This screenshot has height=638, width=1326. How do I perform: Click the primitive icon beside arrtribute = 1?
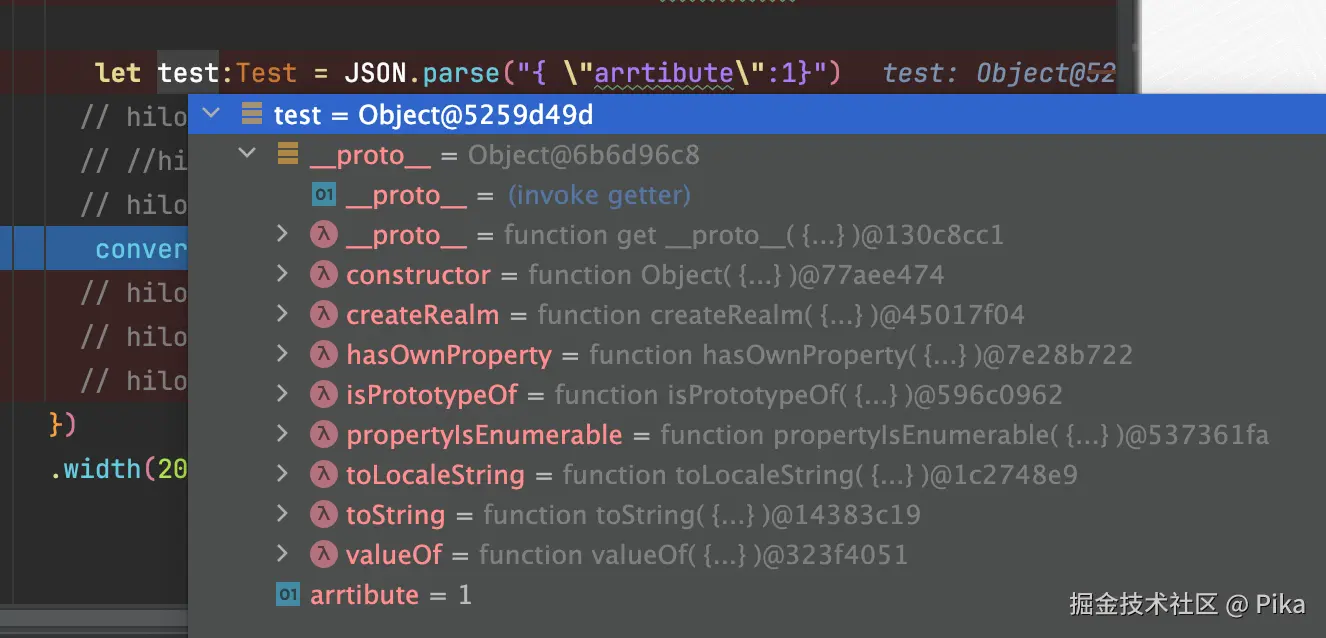[288, 595]
